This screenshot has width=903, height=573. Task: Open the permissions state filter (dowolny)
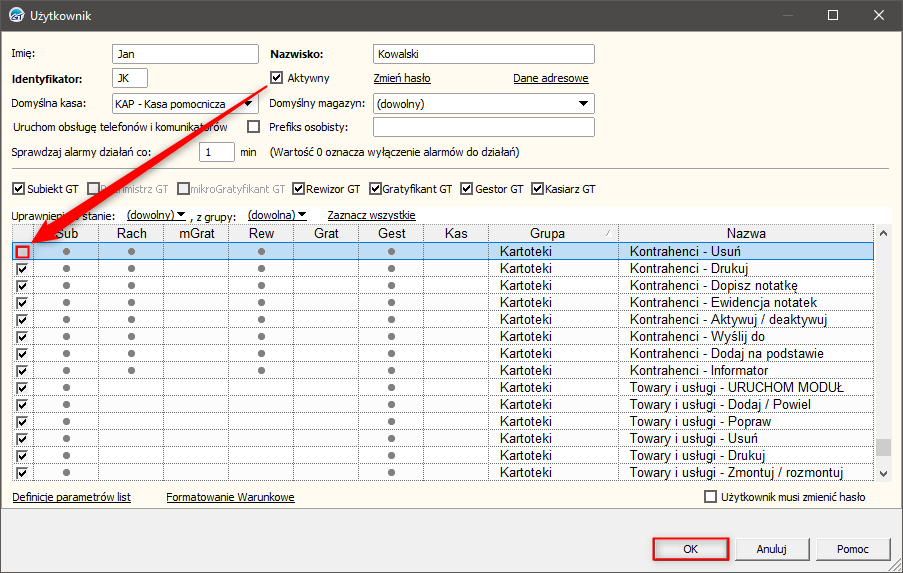pyautogui.click(x=156, y=215)
